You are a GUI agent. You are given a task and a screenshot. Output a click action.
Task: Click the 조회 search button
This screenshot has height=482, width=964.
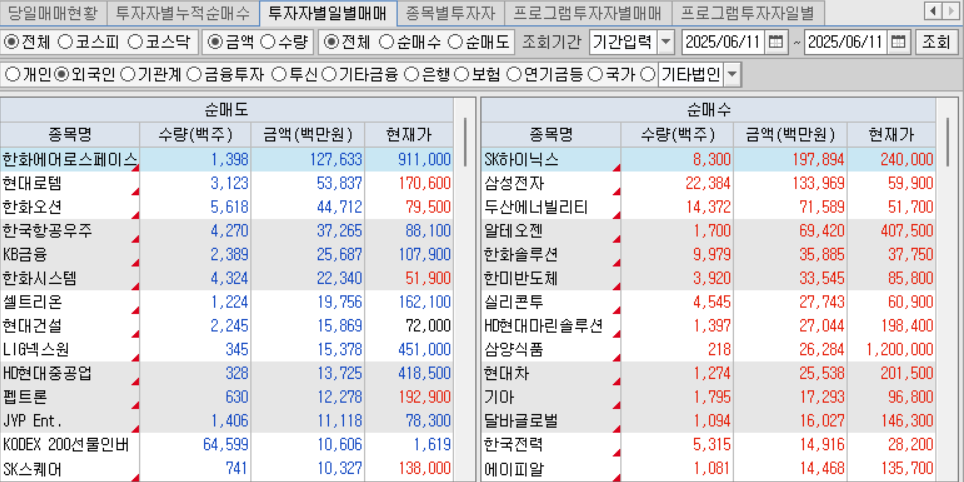[x=936, y=42]
